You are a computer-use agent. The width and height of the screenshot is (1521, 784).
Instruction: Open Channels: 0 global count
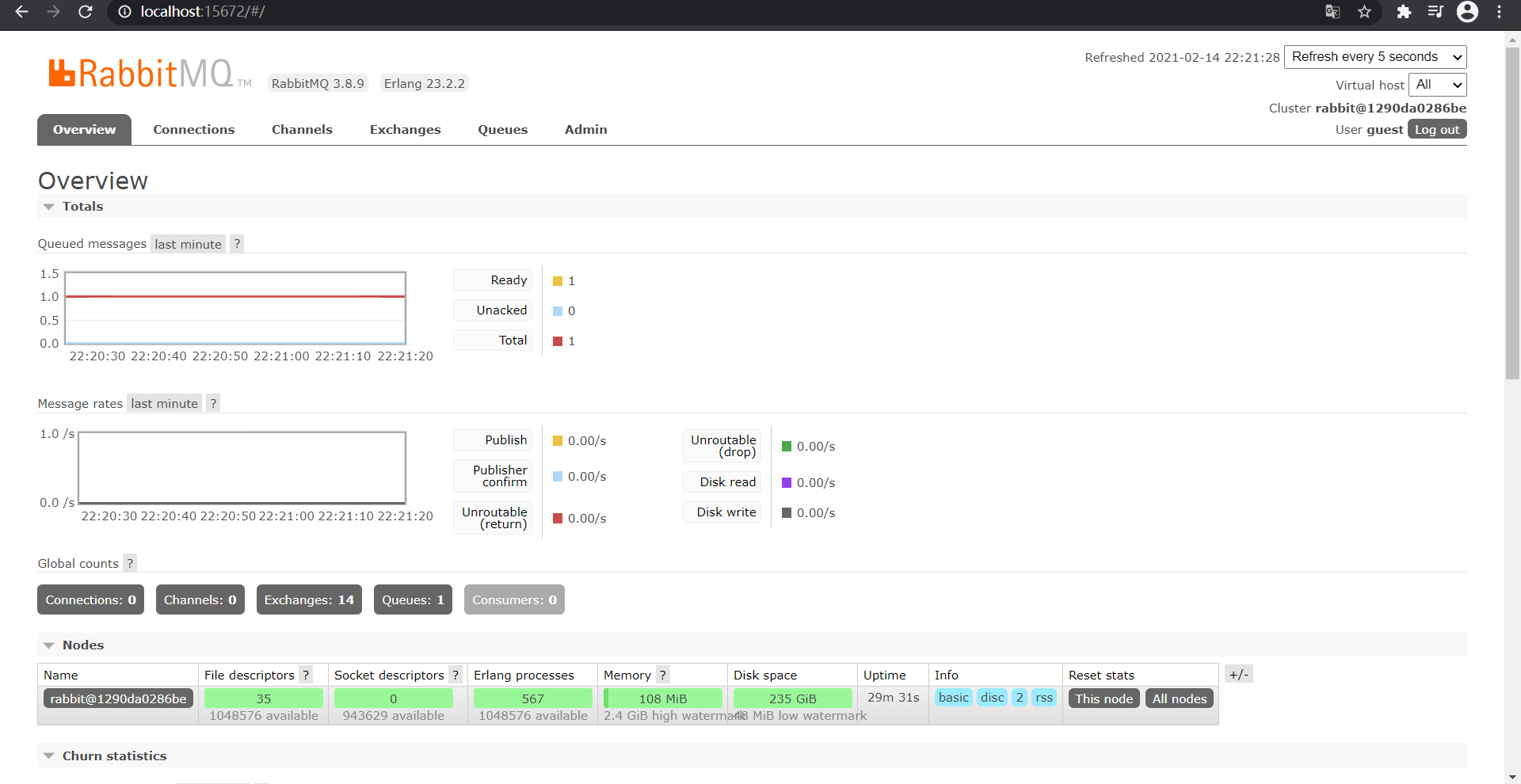click(x=200, y=600)
